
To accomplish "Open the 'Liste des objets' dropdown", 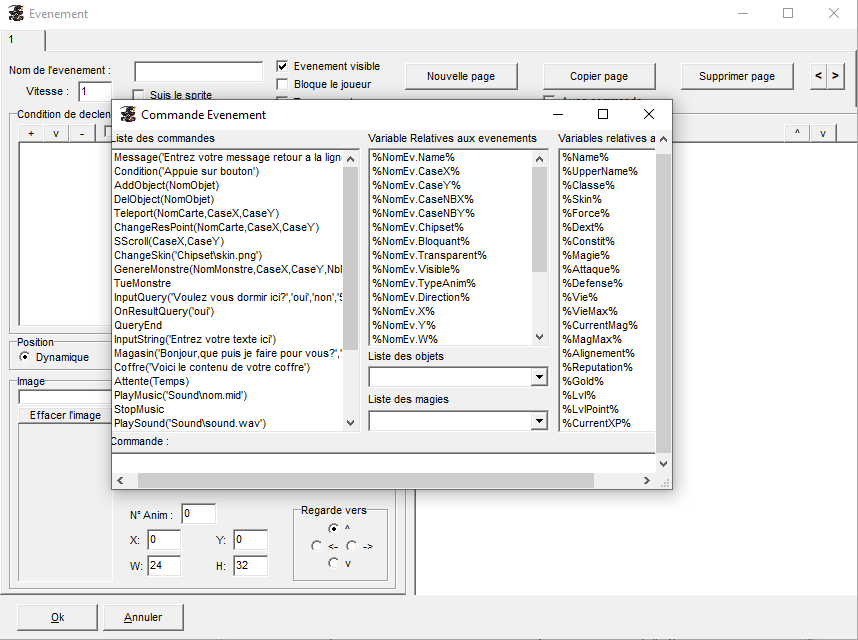I will click(539, 377).
